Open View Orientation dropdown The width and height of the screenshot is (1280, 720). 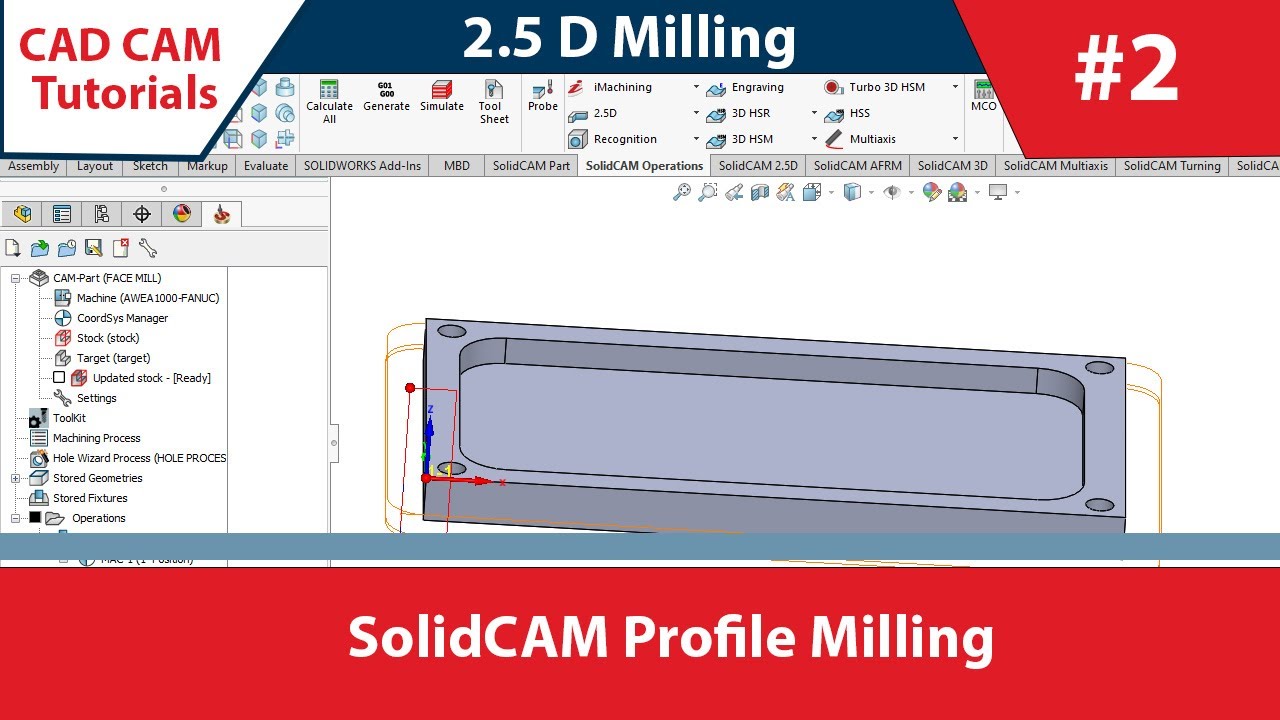[x=831, y=192]
